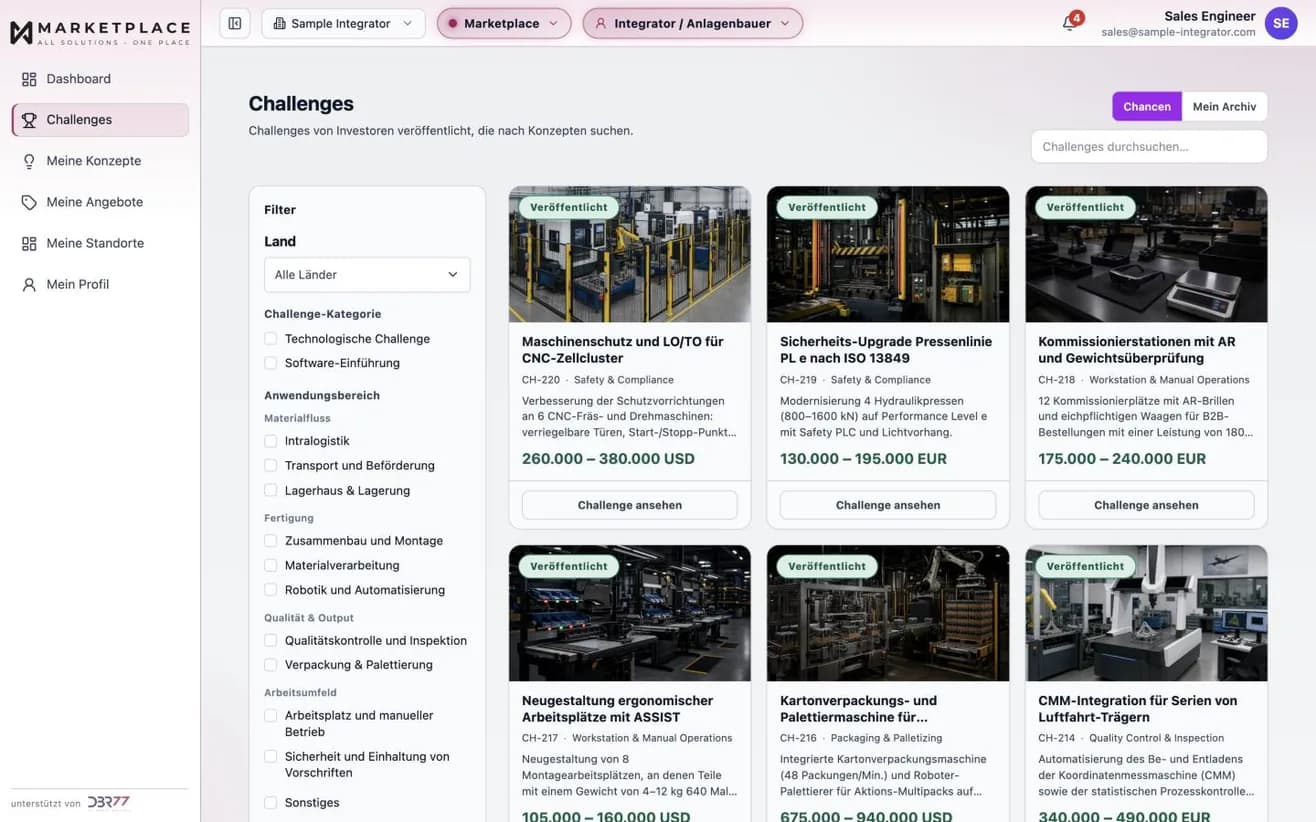Open Mein Profil in sidebar
The image size is (1316, 822).
[100, 284]
